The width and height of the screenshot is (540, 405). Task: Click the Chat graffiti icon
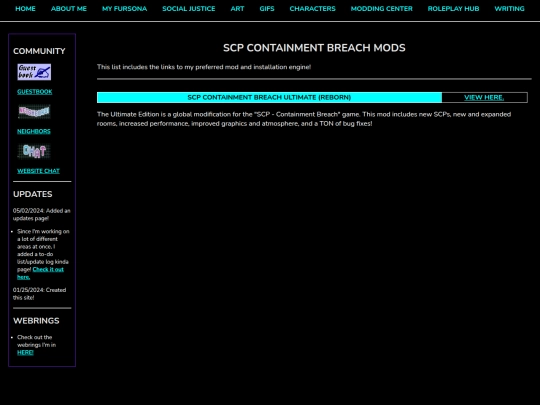[34, 151]
